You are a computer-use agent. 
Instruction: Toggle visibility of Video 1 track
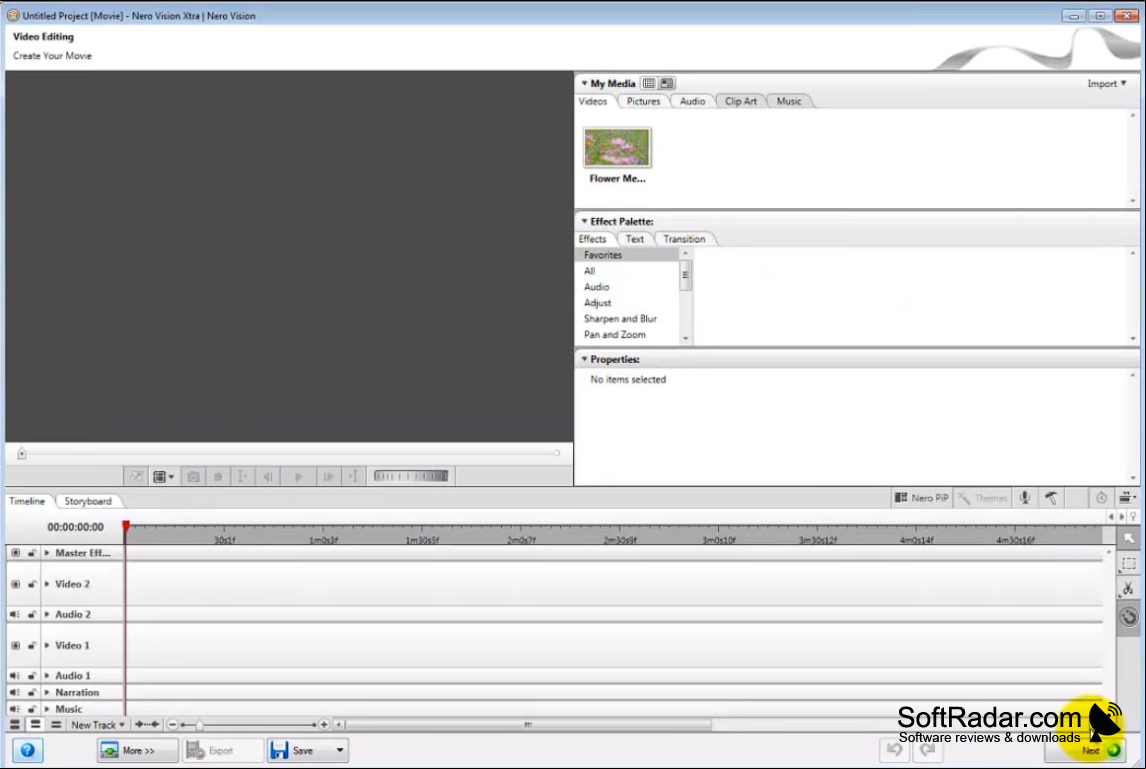click(15, 645)
